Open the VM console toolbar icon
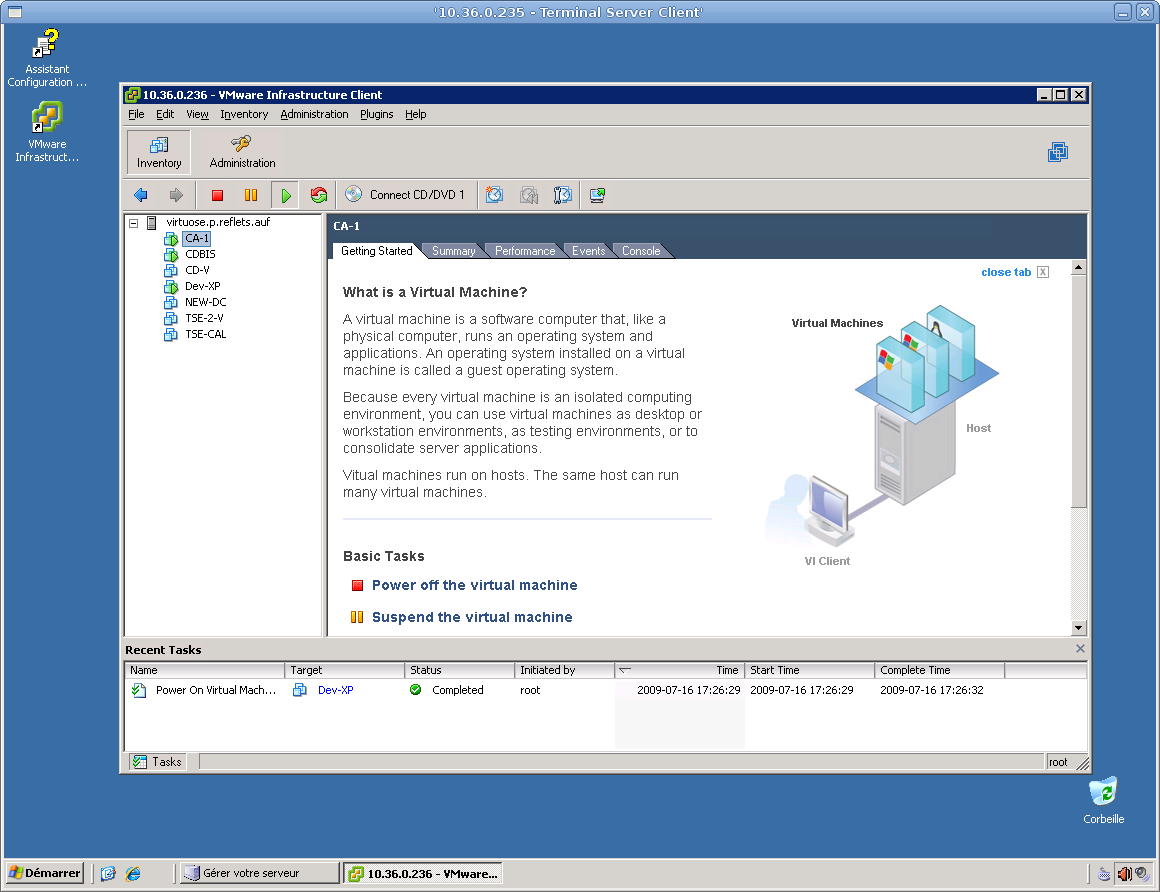 (x=597, y=195)
